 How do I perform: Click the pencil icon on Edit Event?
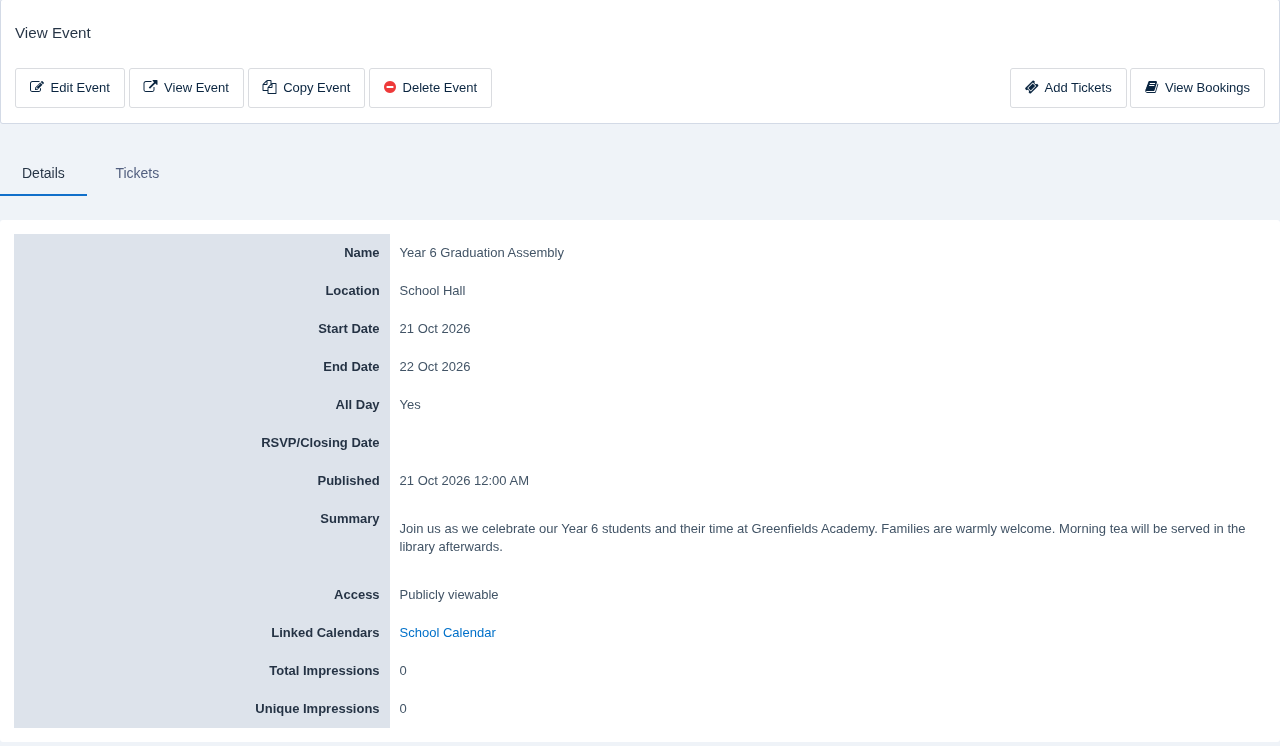tap(37, 88)
